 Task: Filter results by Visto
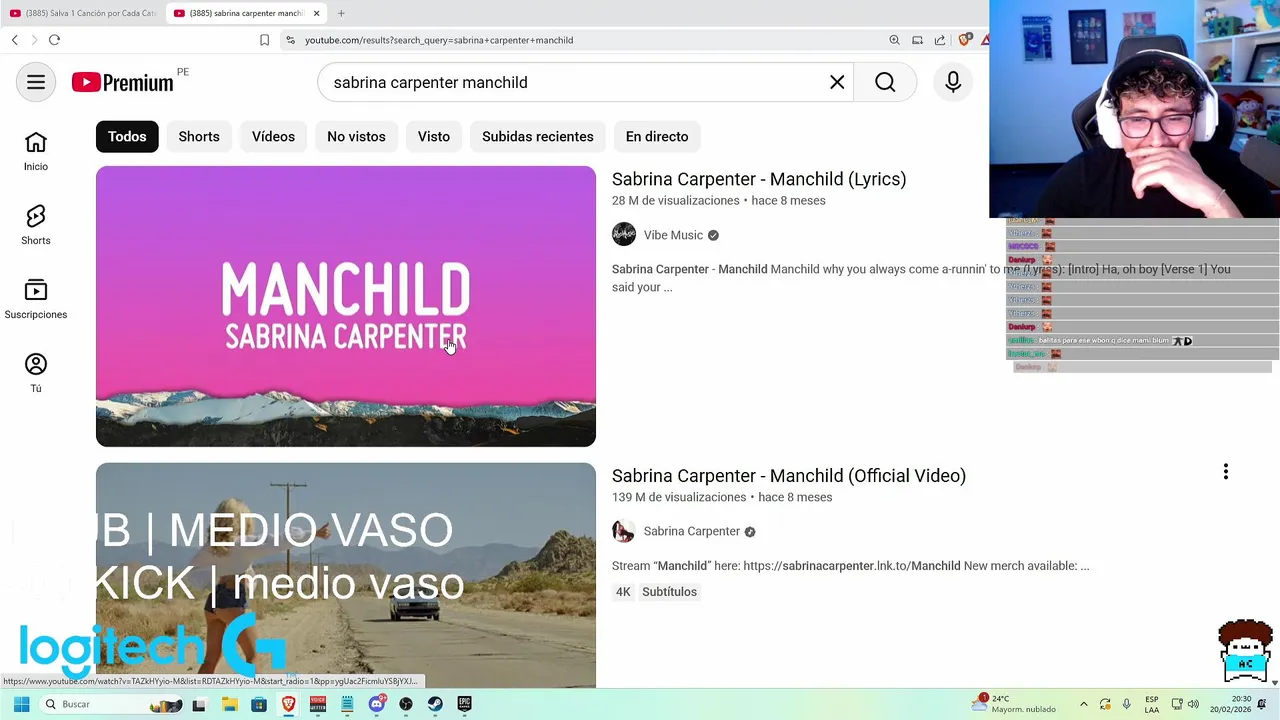[x=434, y=136]
